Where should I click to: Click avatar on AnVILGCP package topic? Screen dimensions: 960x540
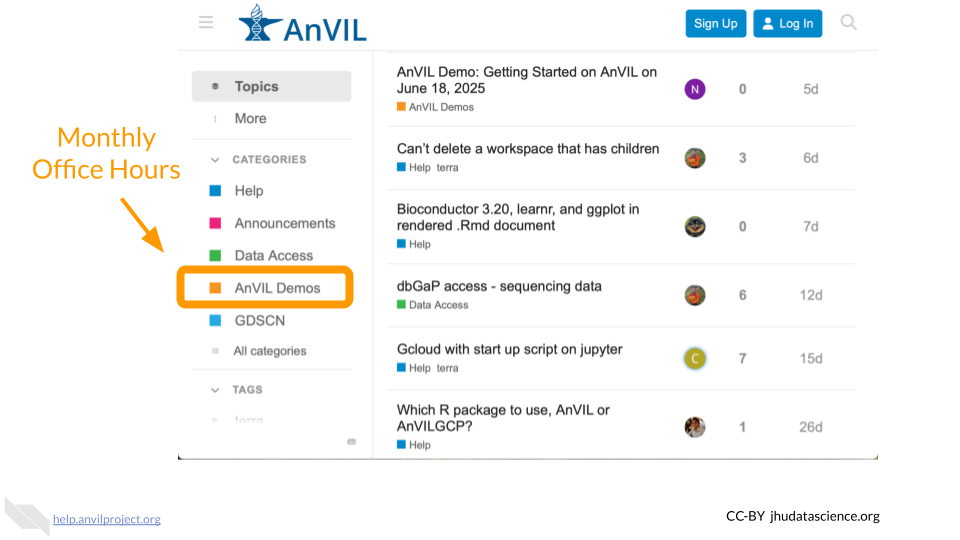[694, 427]
